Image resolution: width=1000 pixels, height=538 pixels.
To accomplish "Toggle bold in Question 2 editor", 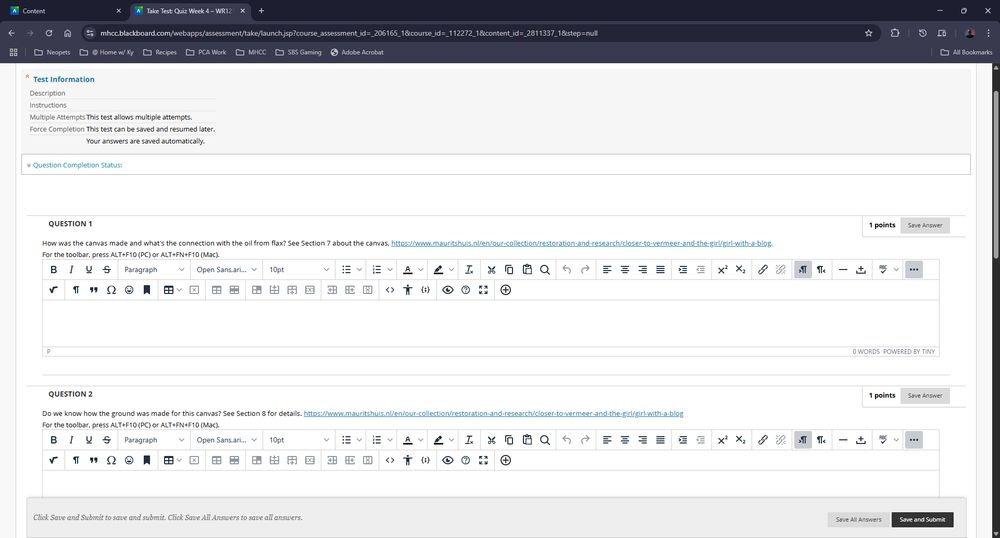I will (x=54, y=440).
